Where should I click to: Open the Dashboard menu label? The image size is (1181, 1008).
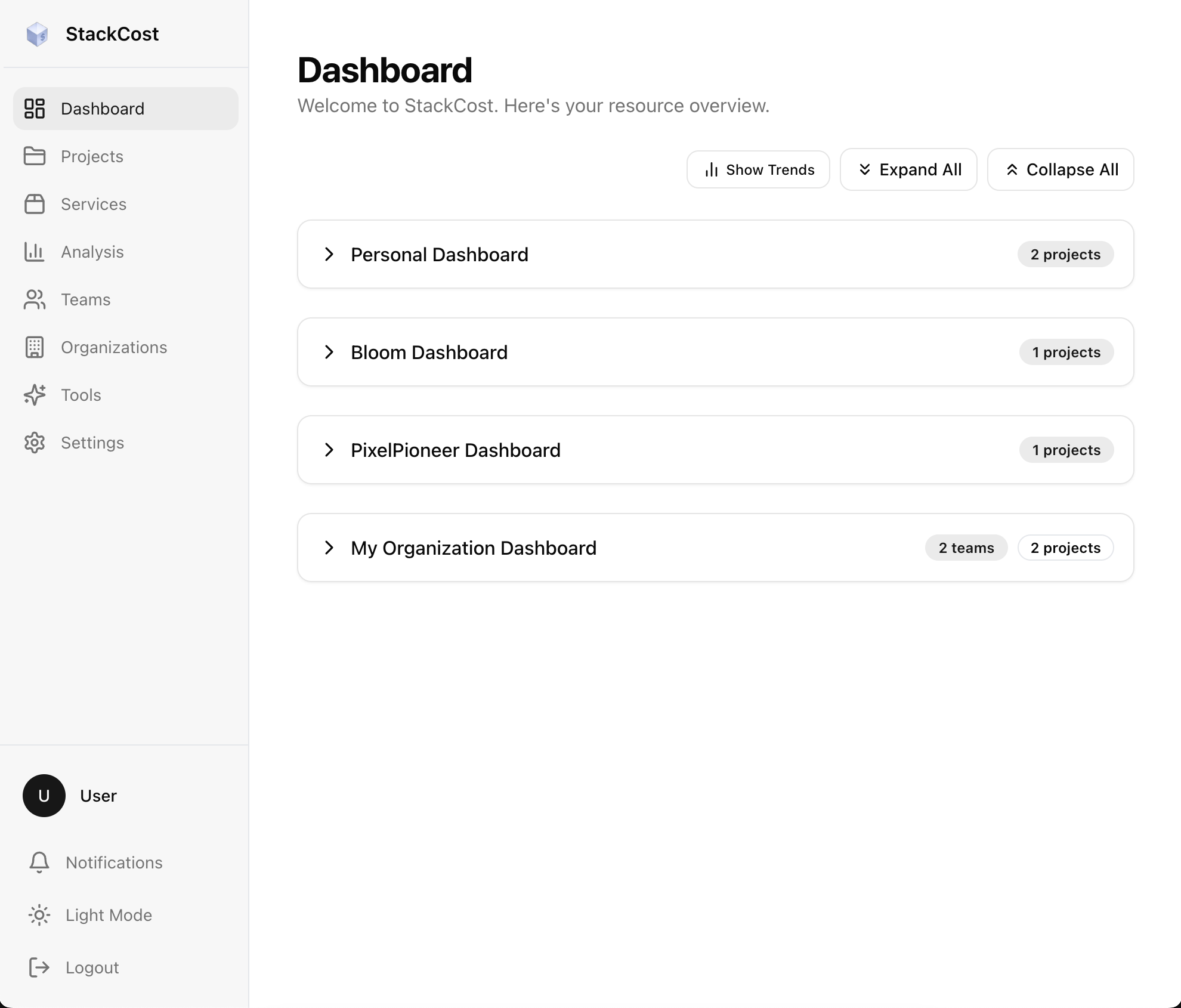coord(103,109)
